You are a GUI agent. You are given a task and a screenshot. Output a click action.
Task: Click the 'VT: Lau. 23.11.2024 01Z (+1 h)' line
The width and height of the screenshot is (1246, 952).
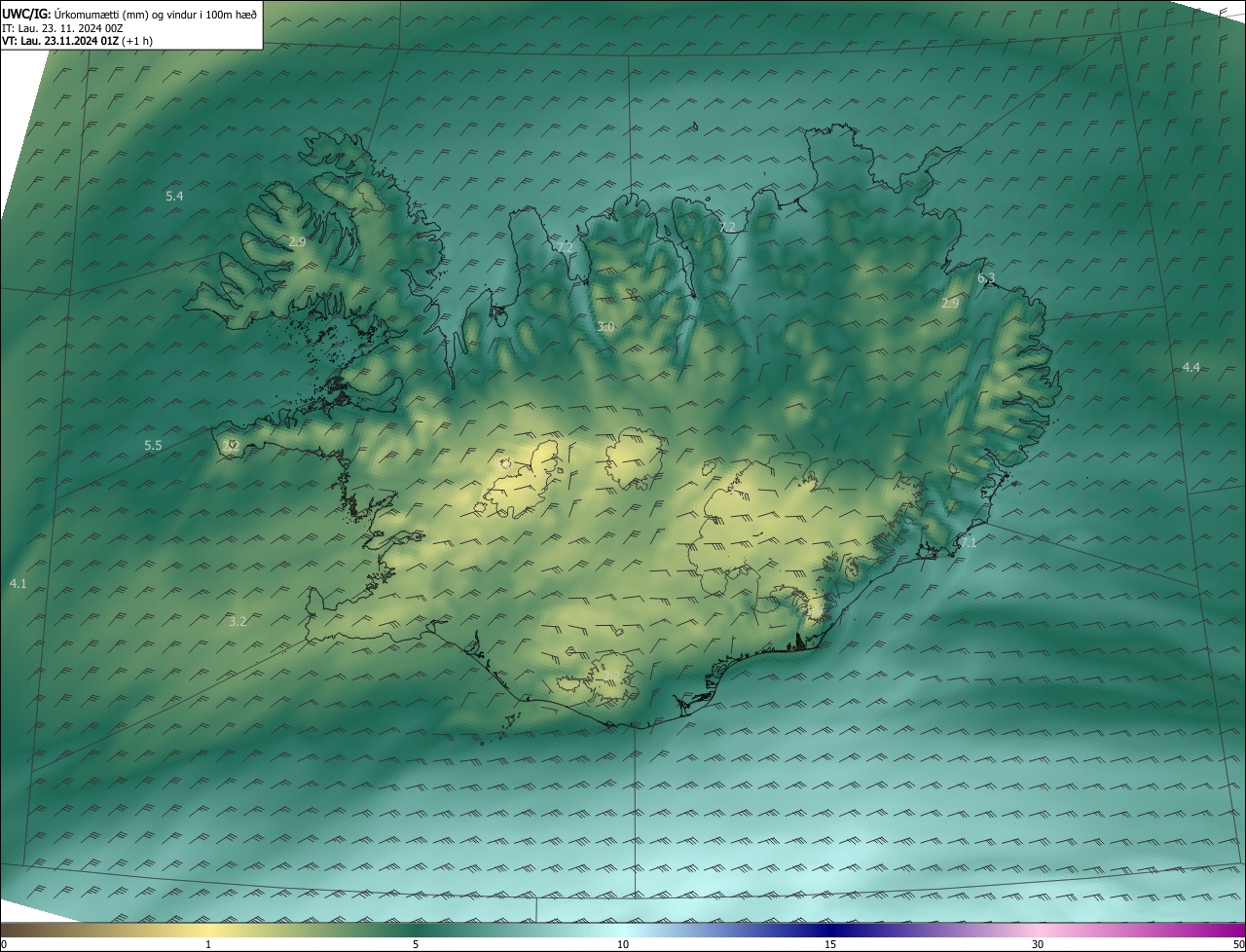(x=77, y=41)
